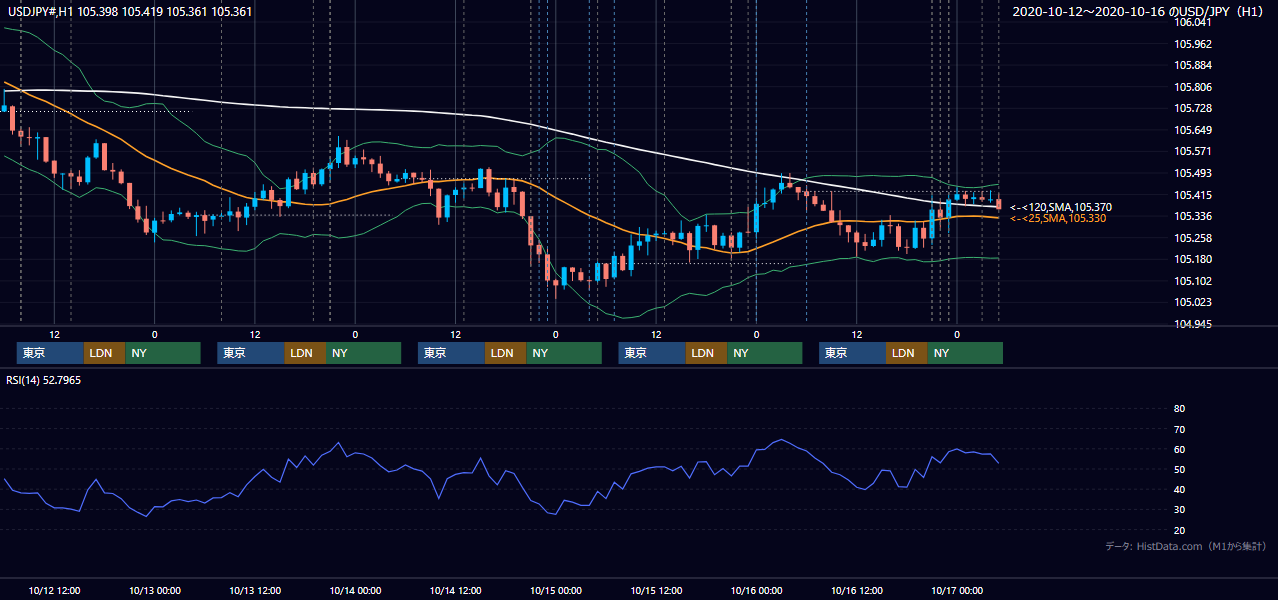Pick the 105.571 price label
Screen dimensions: 1278x600
[x=1193, y=152]
